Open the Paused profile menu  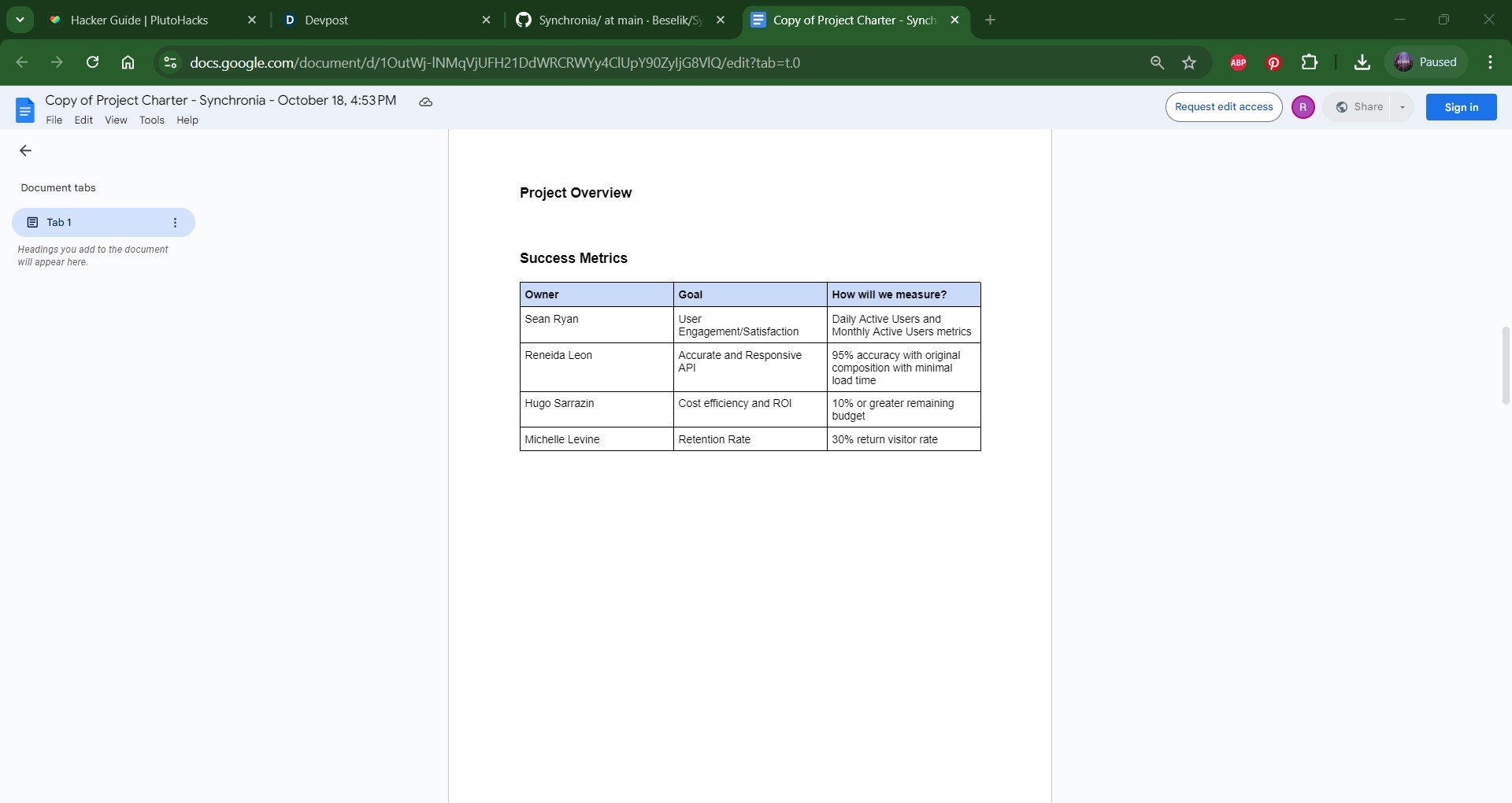[x=1426, y=62]
